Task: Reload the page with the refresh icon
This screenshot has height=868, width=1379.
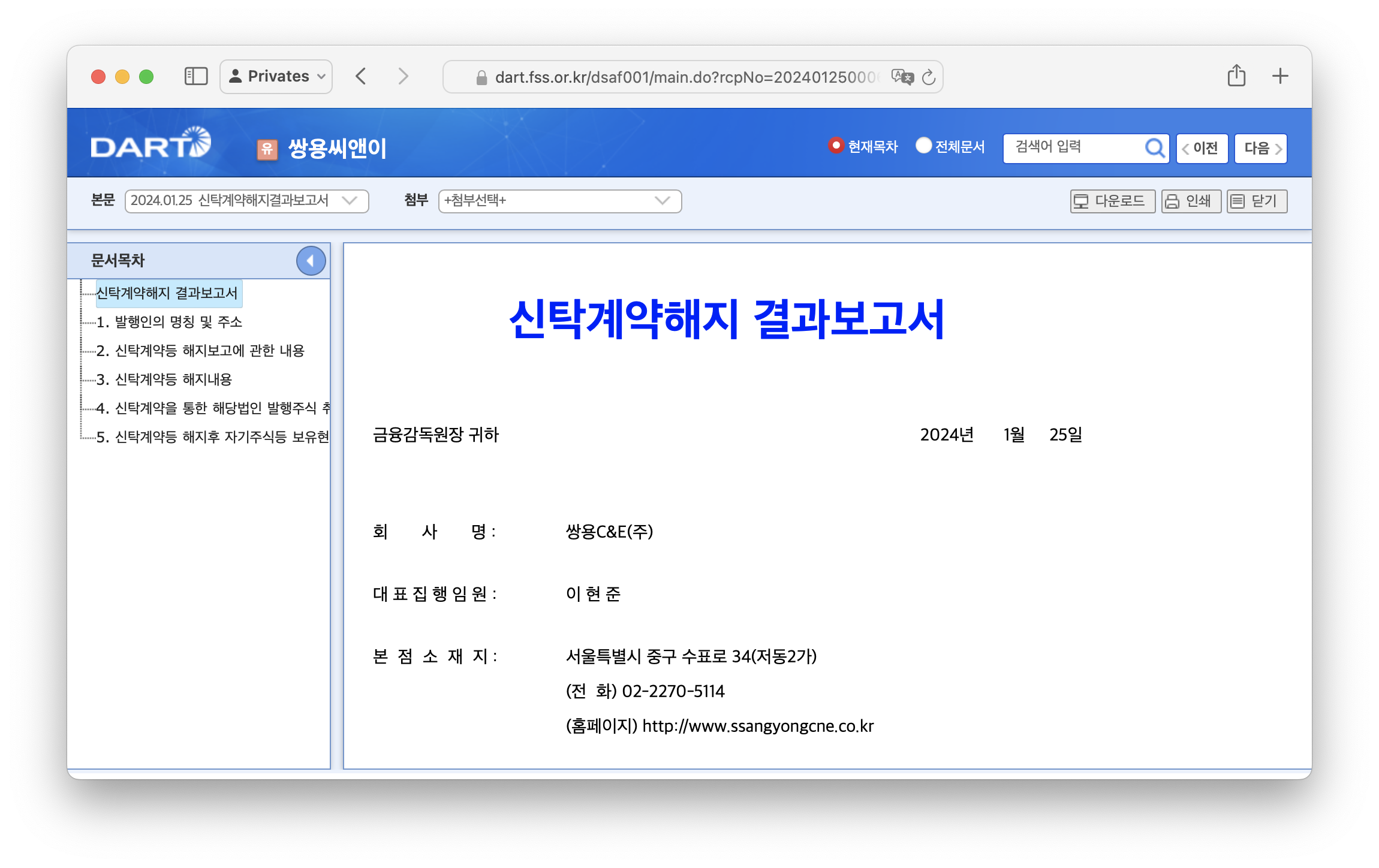Action: (x=929, y=77)
